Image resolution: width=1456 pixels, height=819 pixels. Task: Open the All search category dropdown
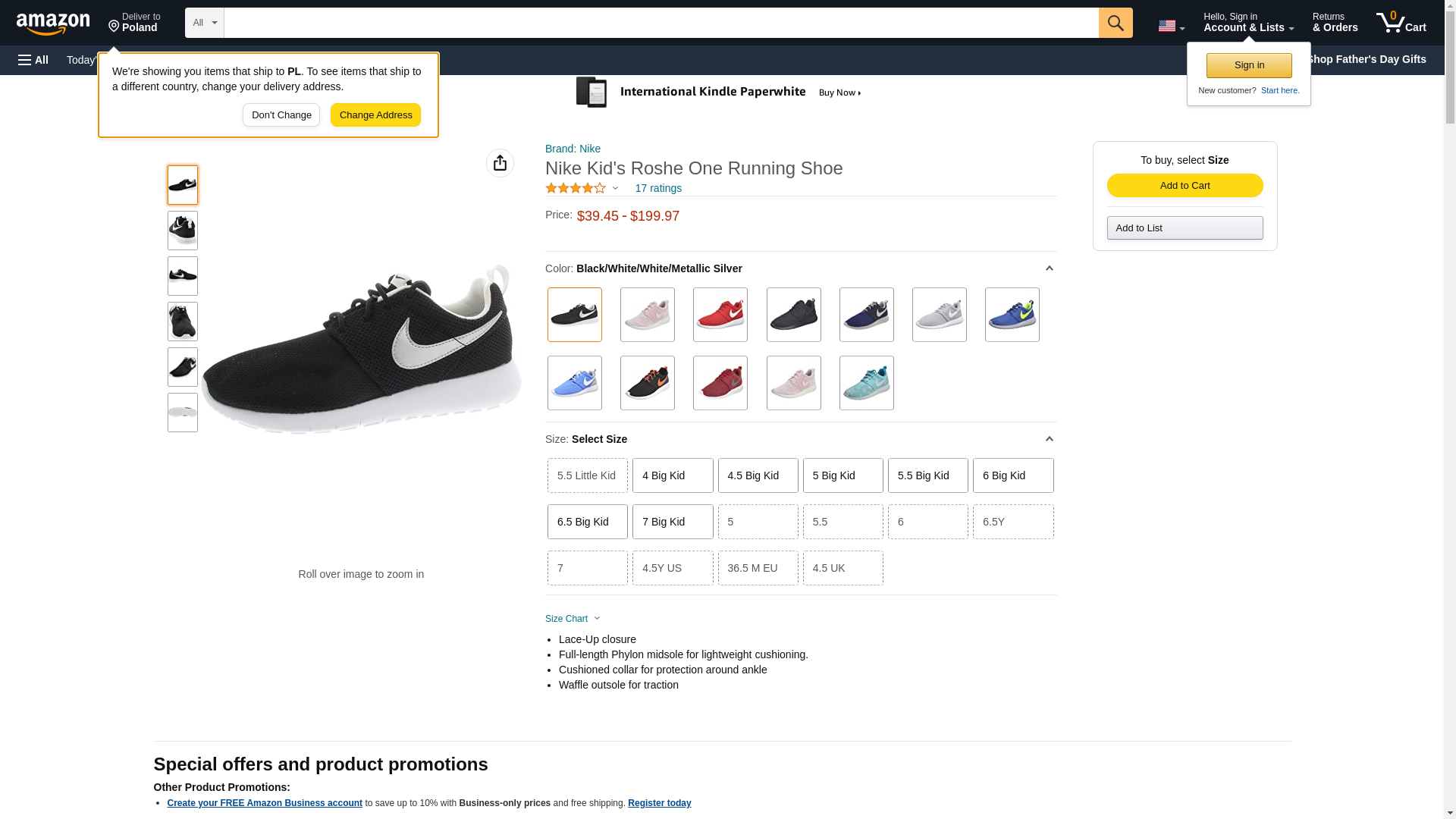click(x=204, y=23)
